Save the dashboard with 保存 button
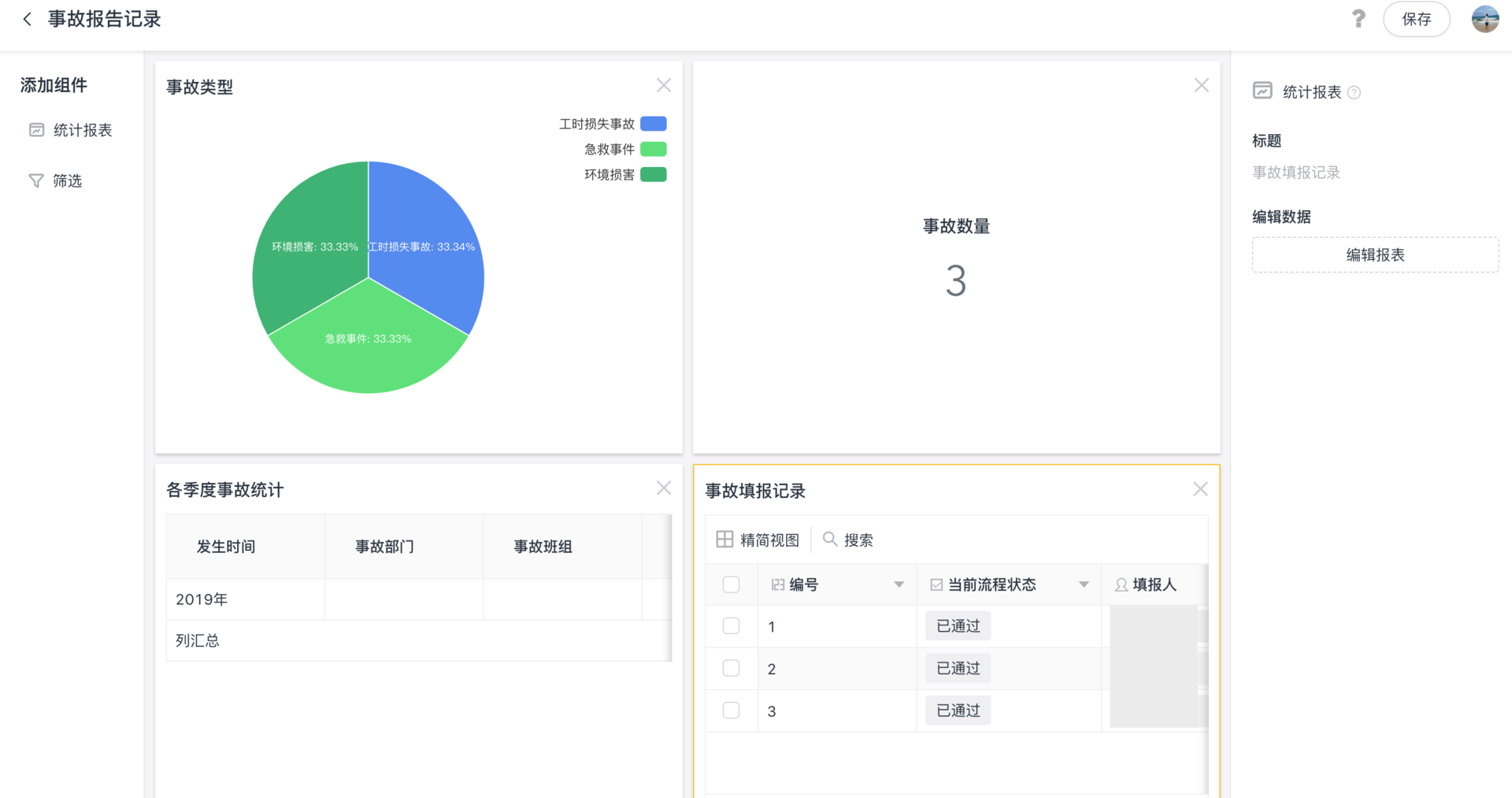The width and height of the screenshot is (1512, 798). [x=1417, y=19]
